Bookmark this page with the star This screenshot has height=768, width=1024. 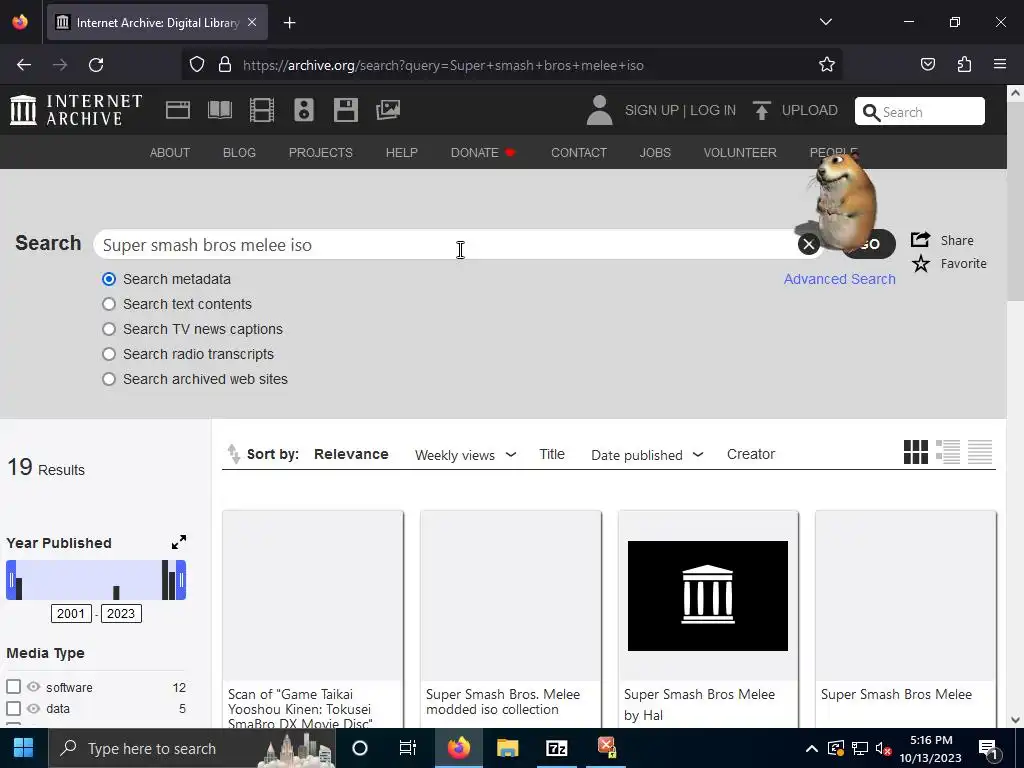827,65
